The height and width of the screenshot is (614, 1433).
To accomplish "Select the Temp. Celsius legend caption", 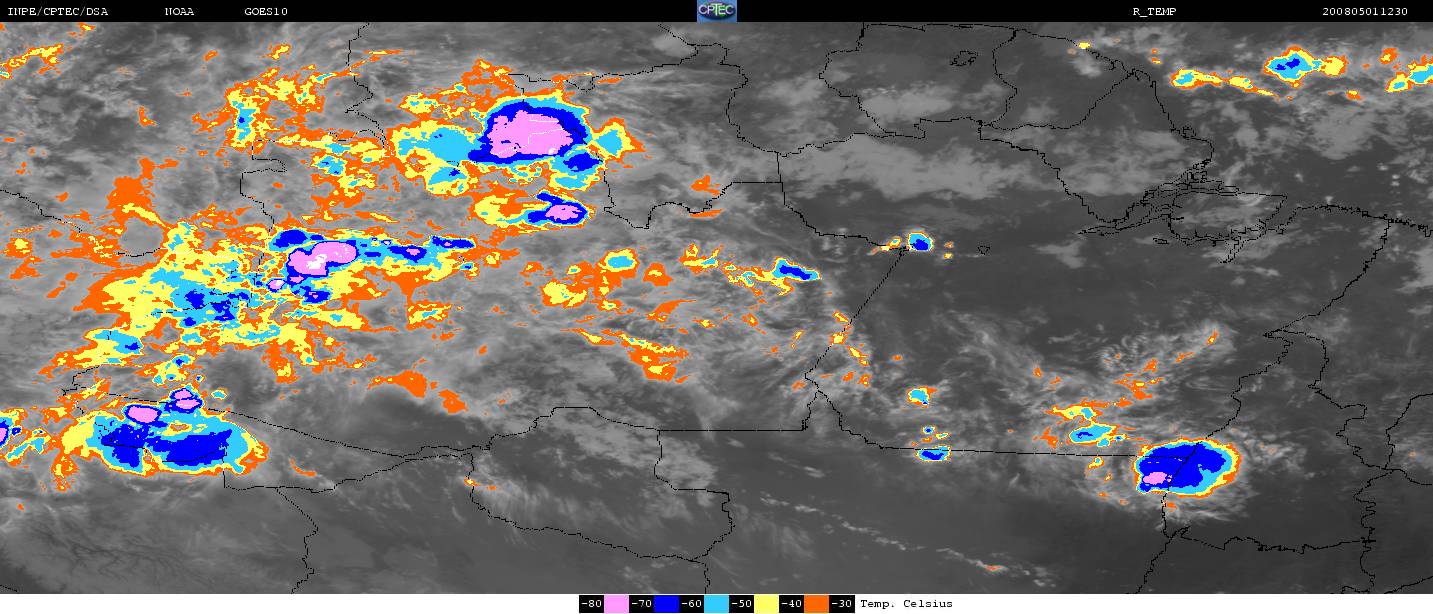I will click(x=906, y=604).
